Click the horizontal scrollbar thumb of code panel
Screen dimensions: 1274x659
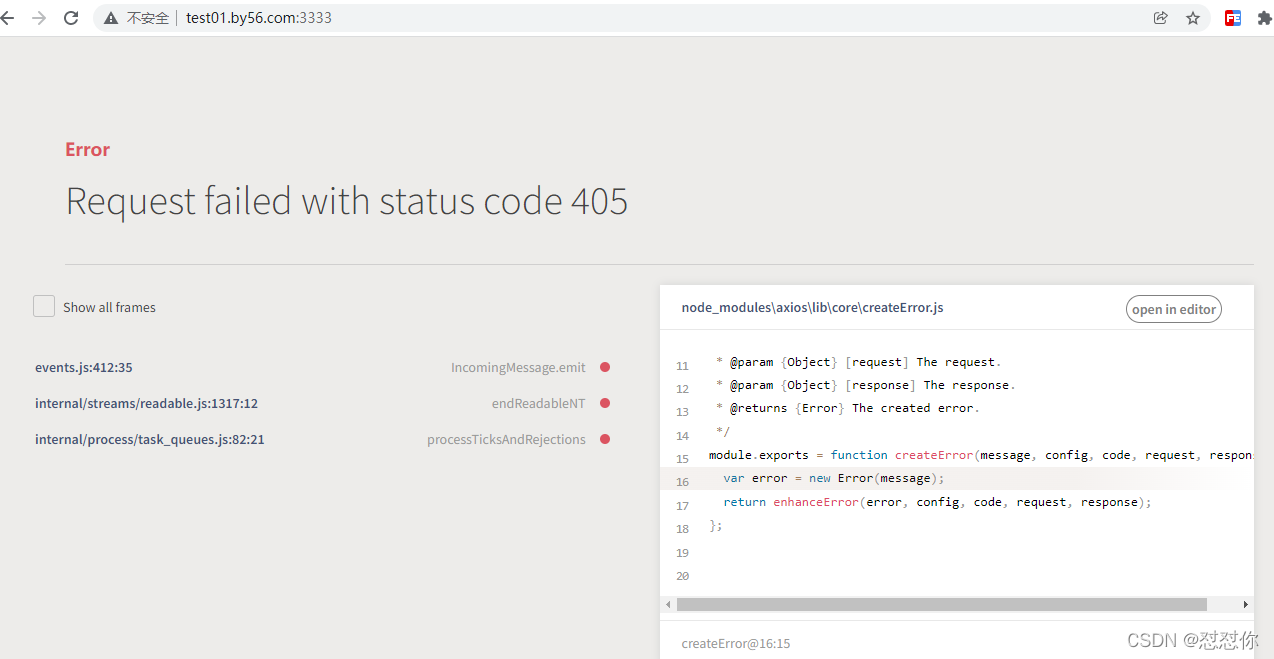(x=941, y=604)
